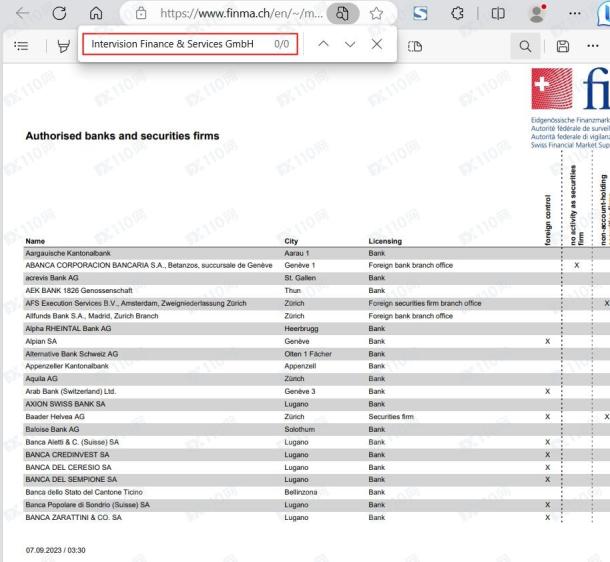Viewport: 610px width, 562px height.
Task: Select AFS Execution Services B.V. entry
Action: tap(136, 303)
